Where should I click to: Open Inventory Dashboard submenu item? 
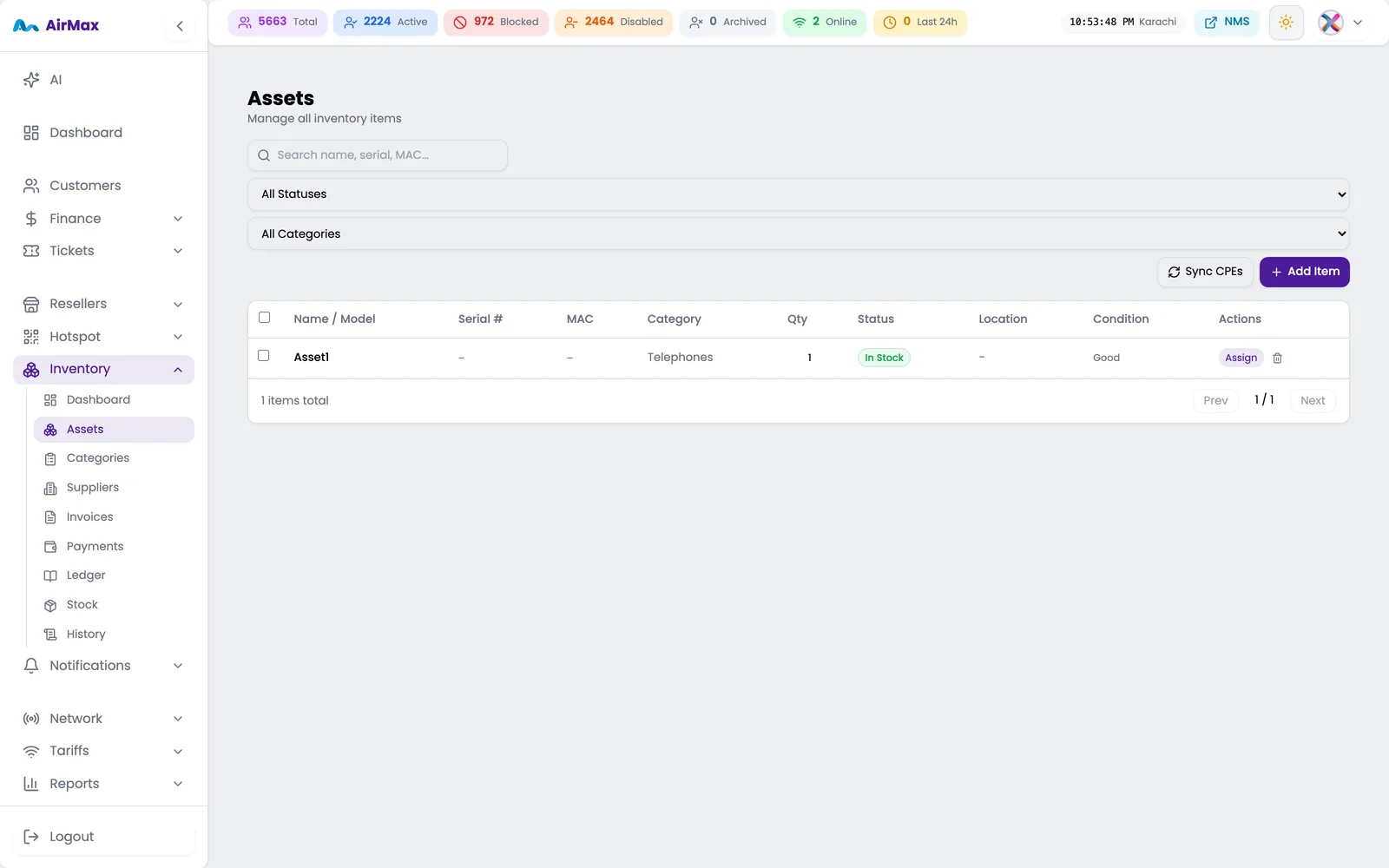click(x=114, y=400)
